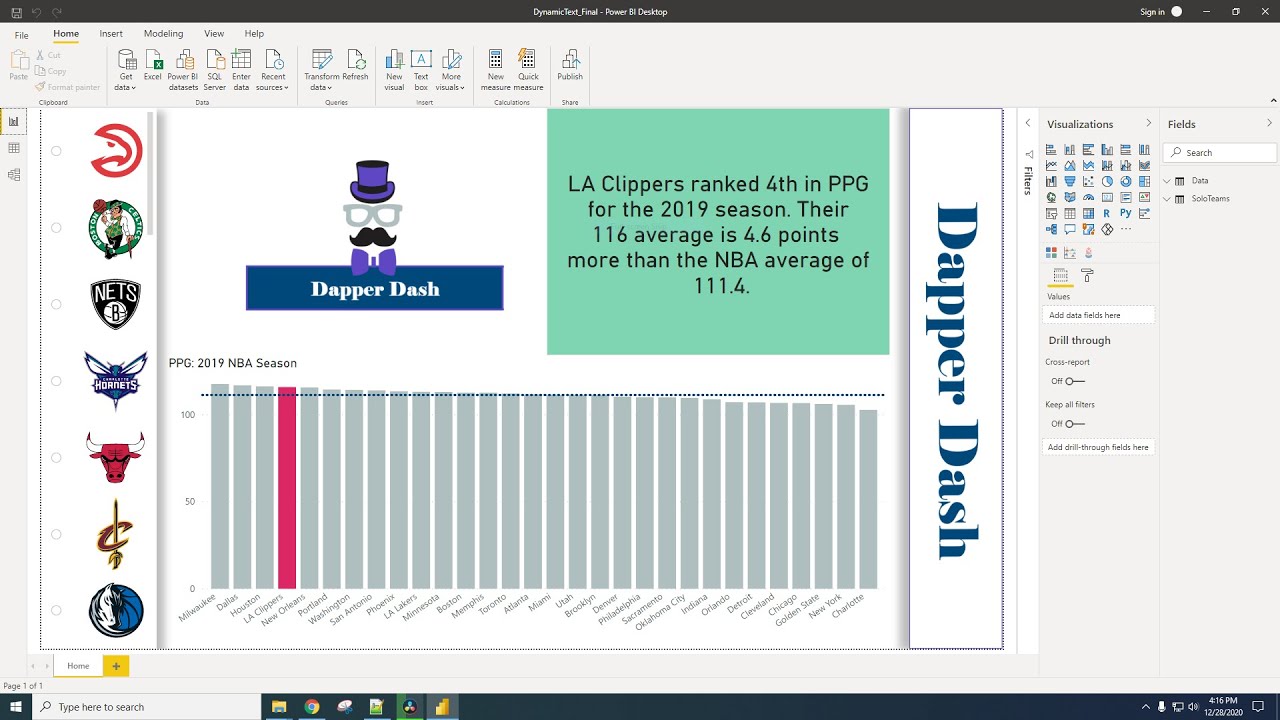
Task: Pick the R script visual
Action: pyautogui.click(x=1107, y=213)
